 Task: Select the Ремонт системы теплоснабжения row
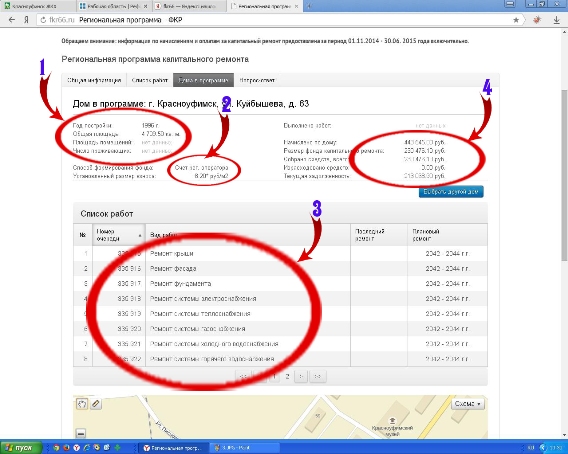click(280, 314)
